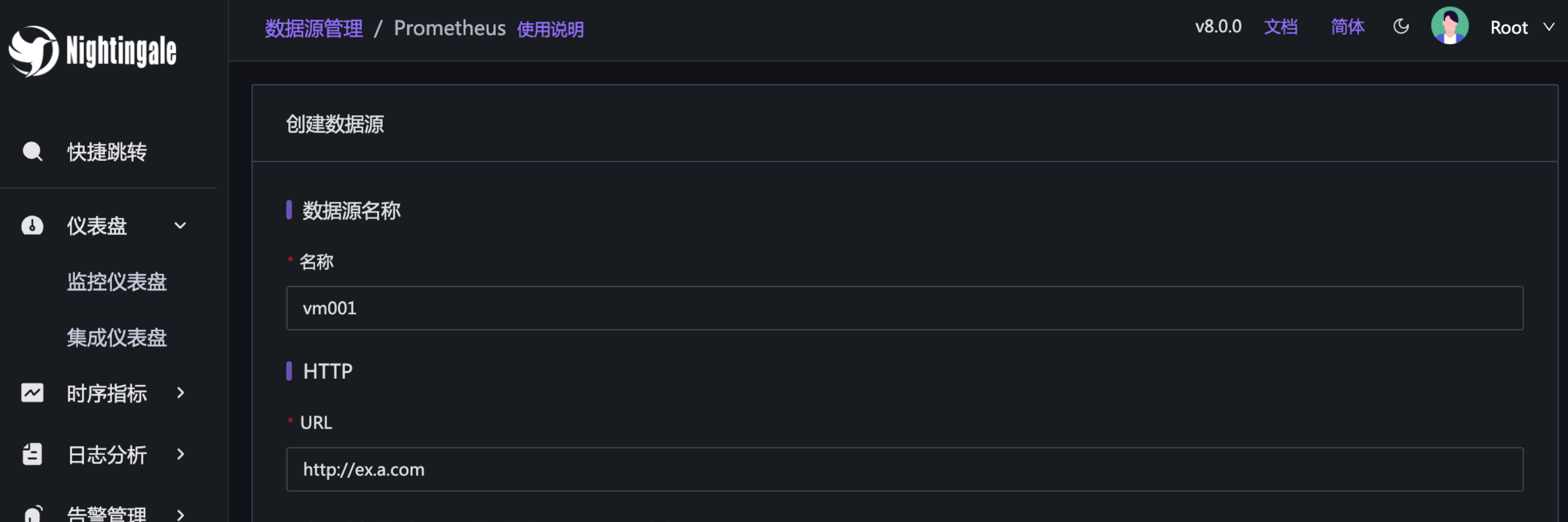
Task: Click the log analysis document icon
Action: tap(32, 454)
